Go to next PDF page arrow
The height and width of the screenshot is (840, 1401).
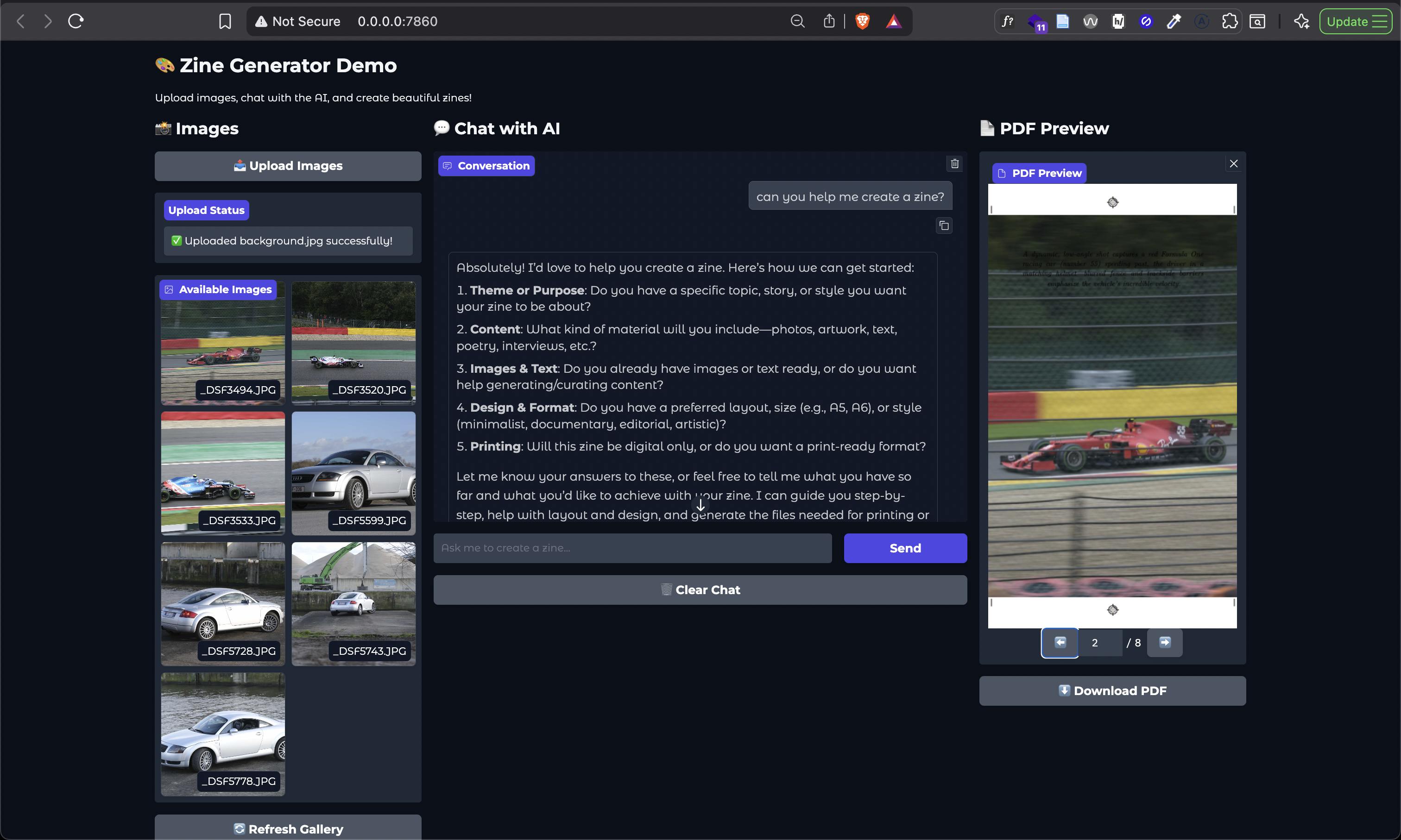1164,642
